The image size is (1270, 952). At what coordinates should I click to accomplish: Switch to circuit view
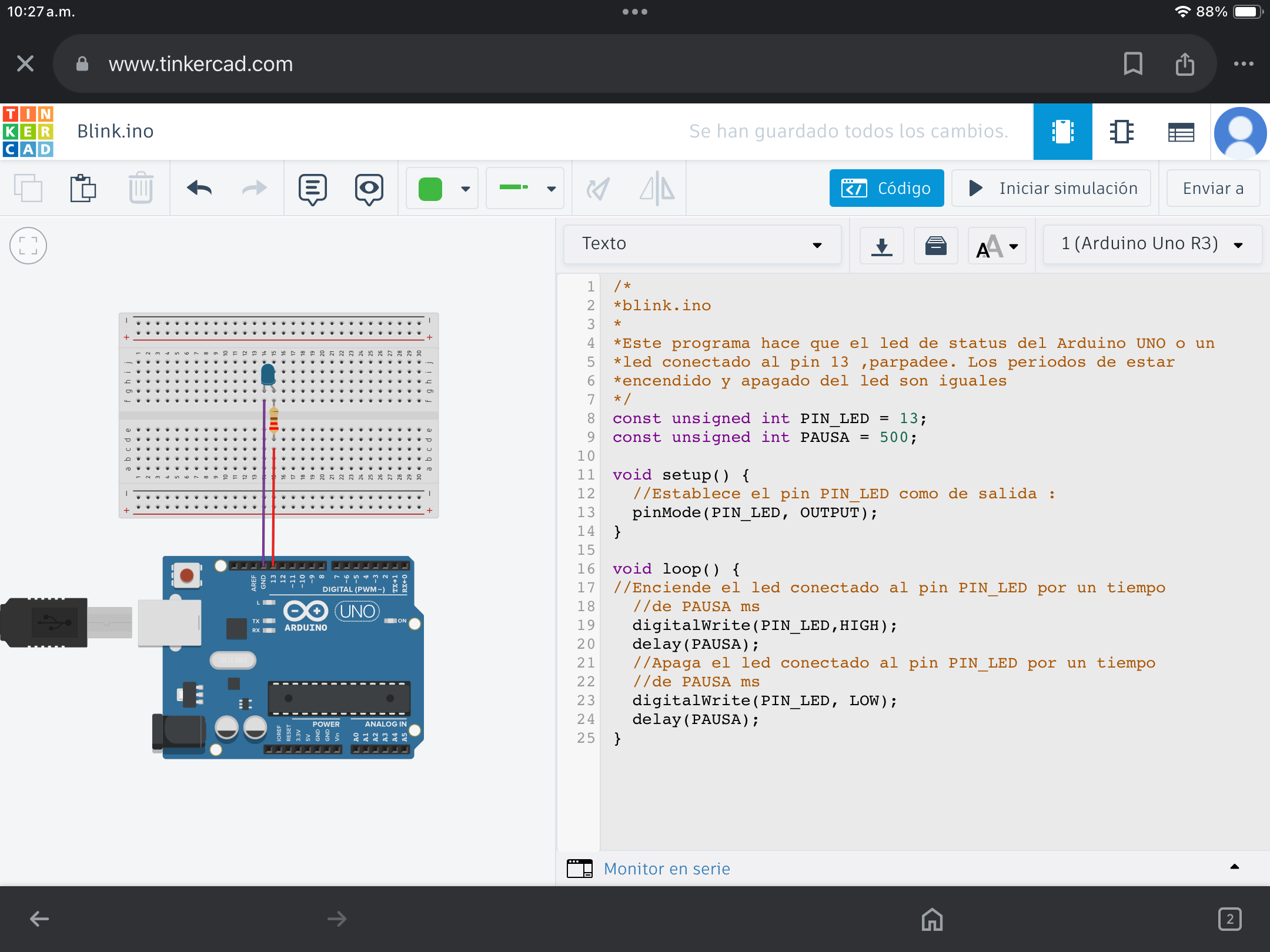pos(1062,132)
